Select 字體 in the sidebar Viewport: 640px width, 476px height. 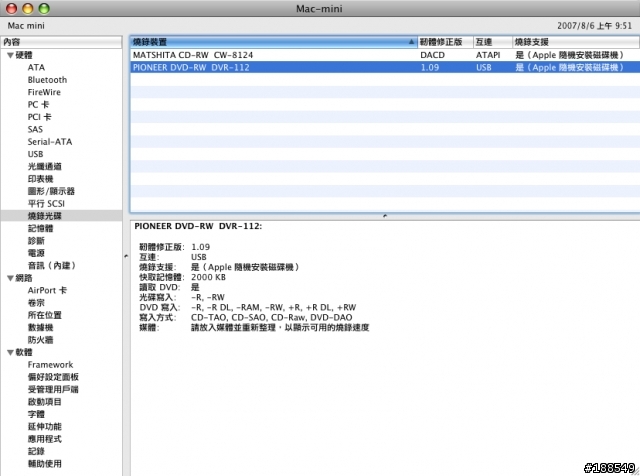36,414
